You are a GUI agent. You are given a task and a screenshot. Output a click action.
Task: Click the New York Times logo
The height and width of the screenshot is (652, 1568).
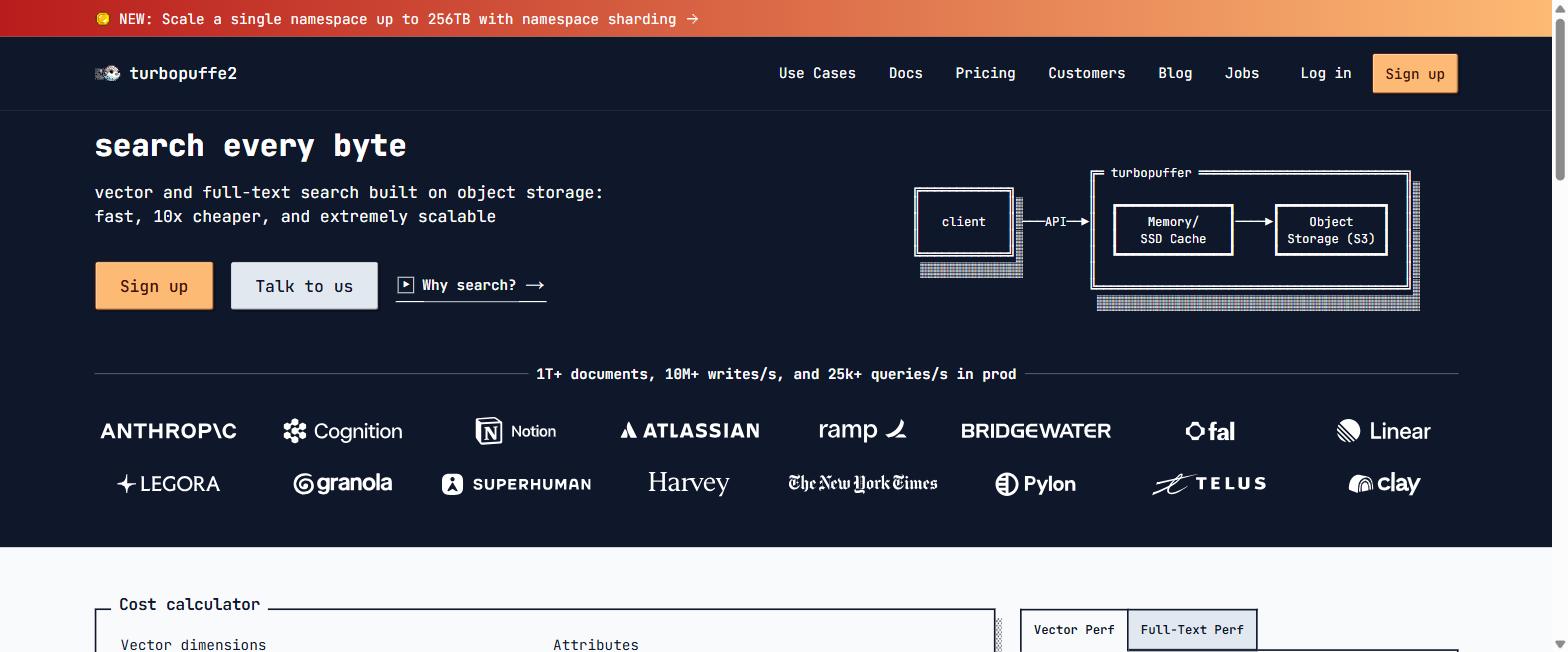pos(862,483)
